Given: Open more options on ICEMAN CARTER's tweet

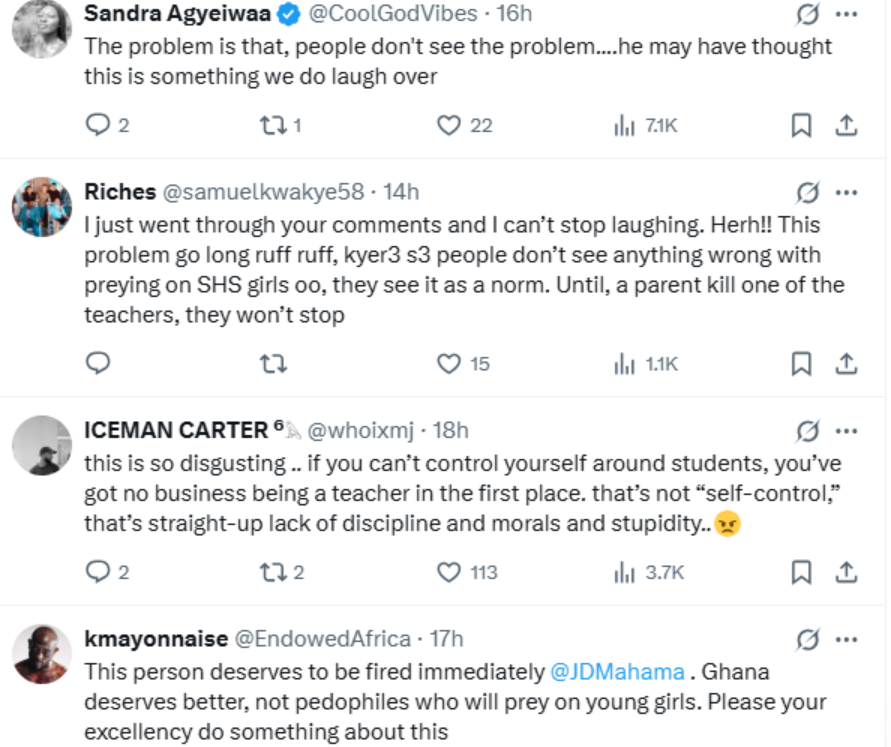Looking at the screenshot, I should (x=846, y=431).
